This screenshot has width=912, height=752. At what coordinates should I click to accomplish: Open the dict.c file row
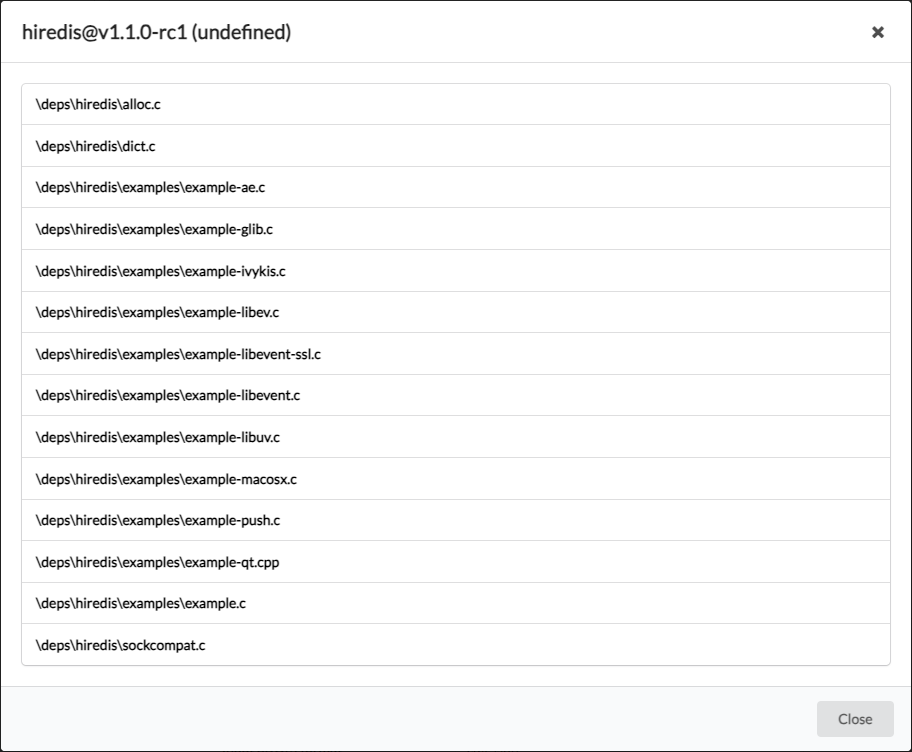point(96,146)
